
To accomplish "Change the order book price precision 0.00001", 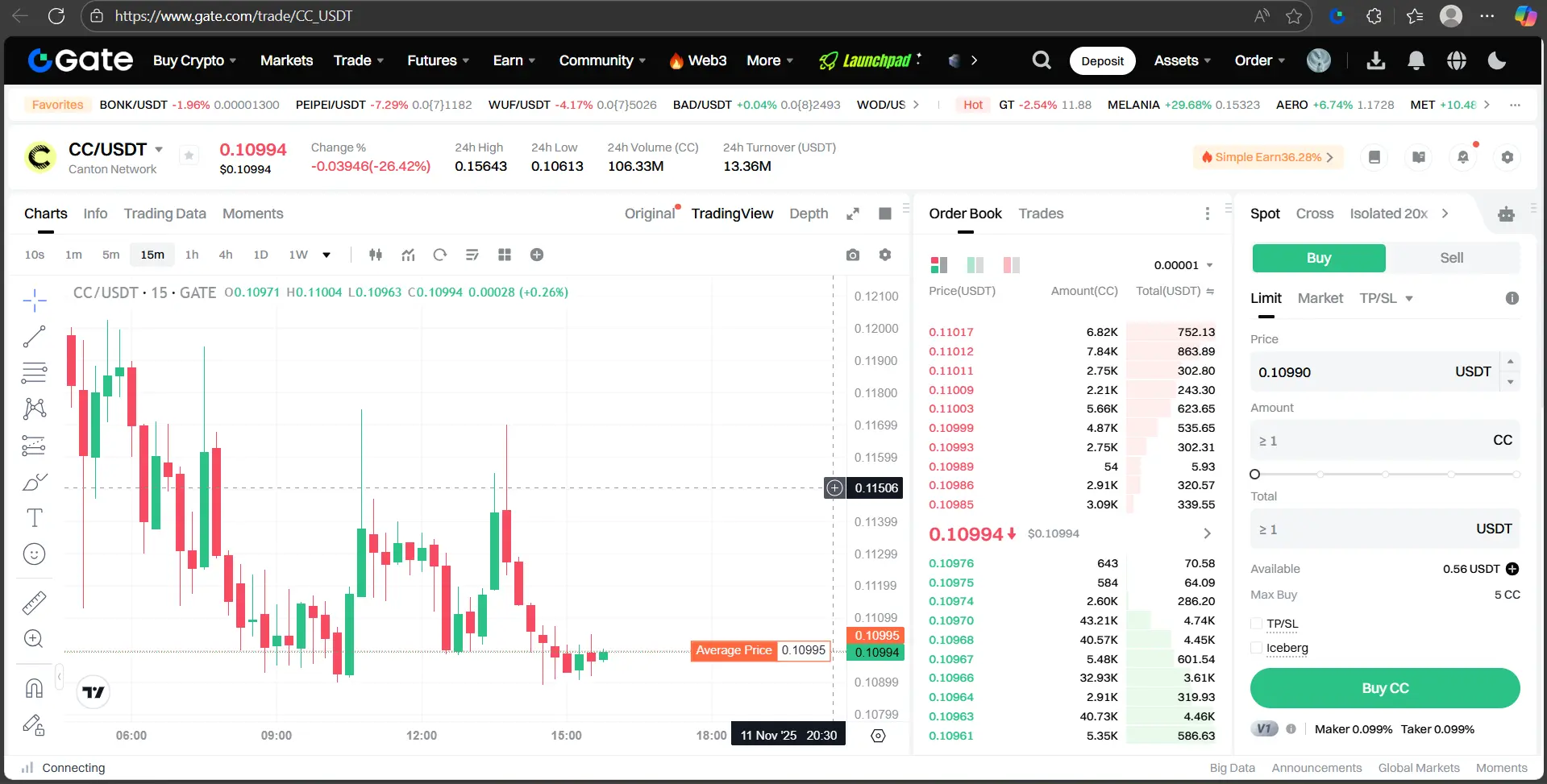I will click(x=1183, y=265).
